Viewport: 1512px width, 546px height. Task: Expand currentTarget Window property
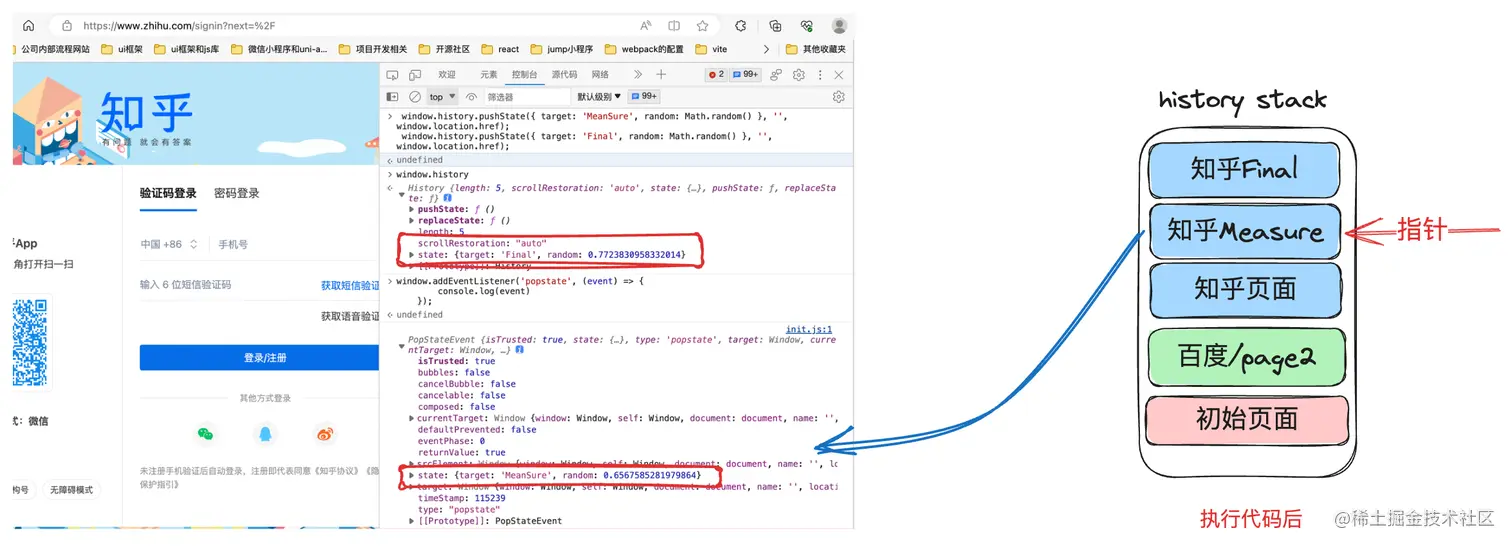pos(412,418)
